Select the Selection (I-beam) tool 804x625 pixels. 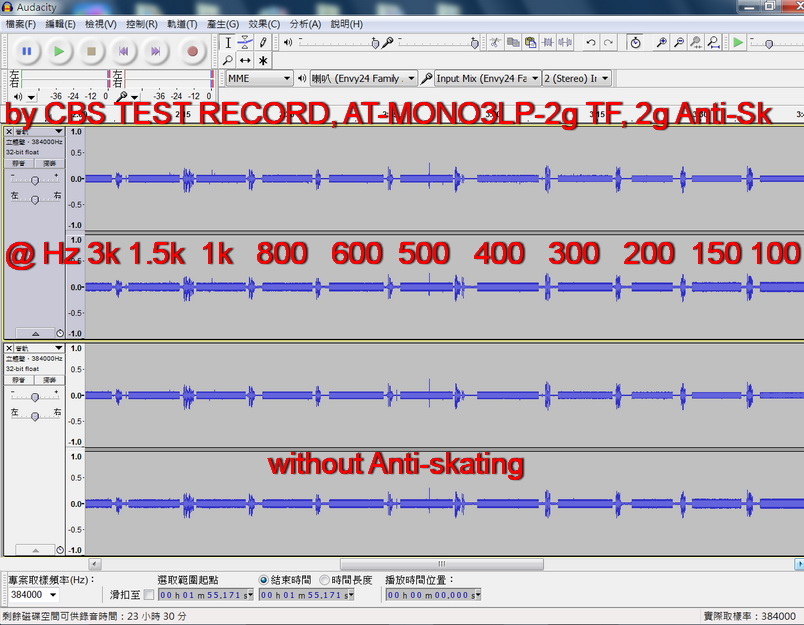click(x=228, y=43)
